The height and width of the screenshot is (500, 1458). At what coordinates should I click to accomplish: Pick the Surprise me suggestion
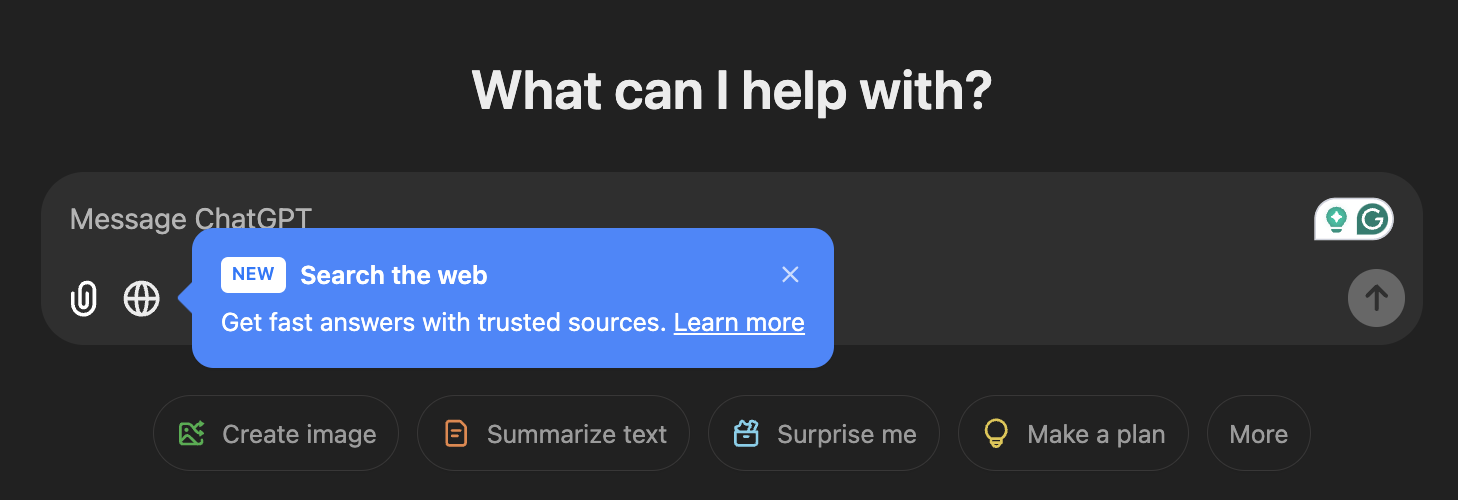823,433
